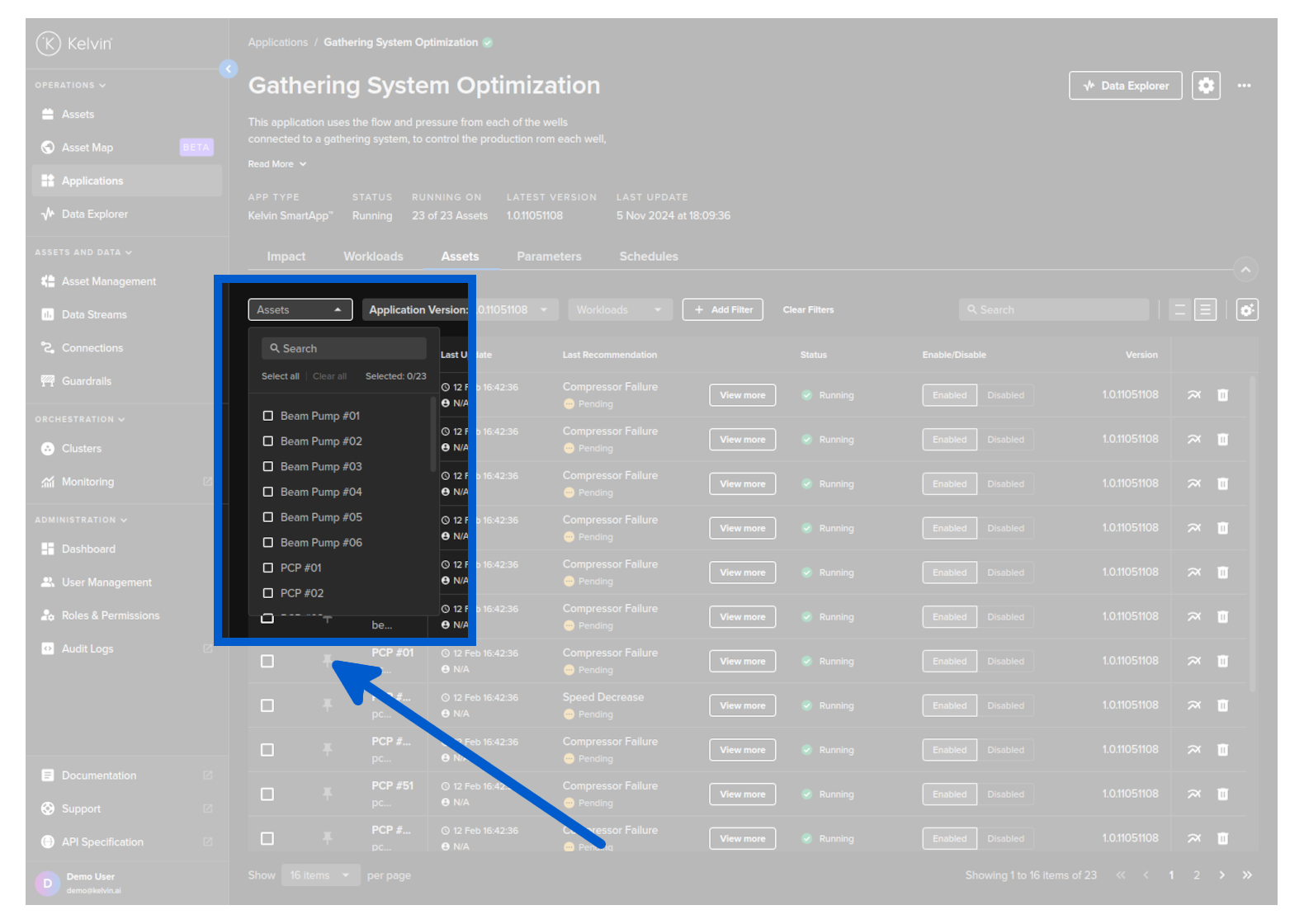Screen dimensions: 1304x924
Task: Open the Workloads filter dropdown
Action: coord(619,310)
